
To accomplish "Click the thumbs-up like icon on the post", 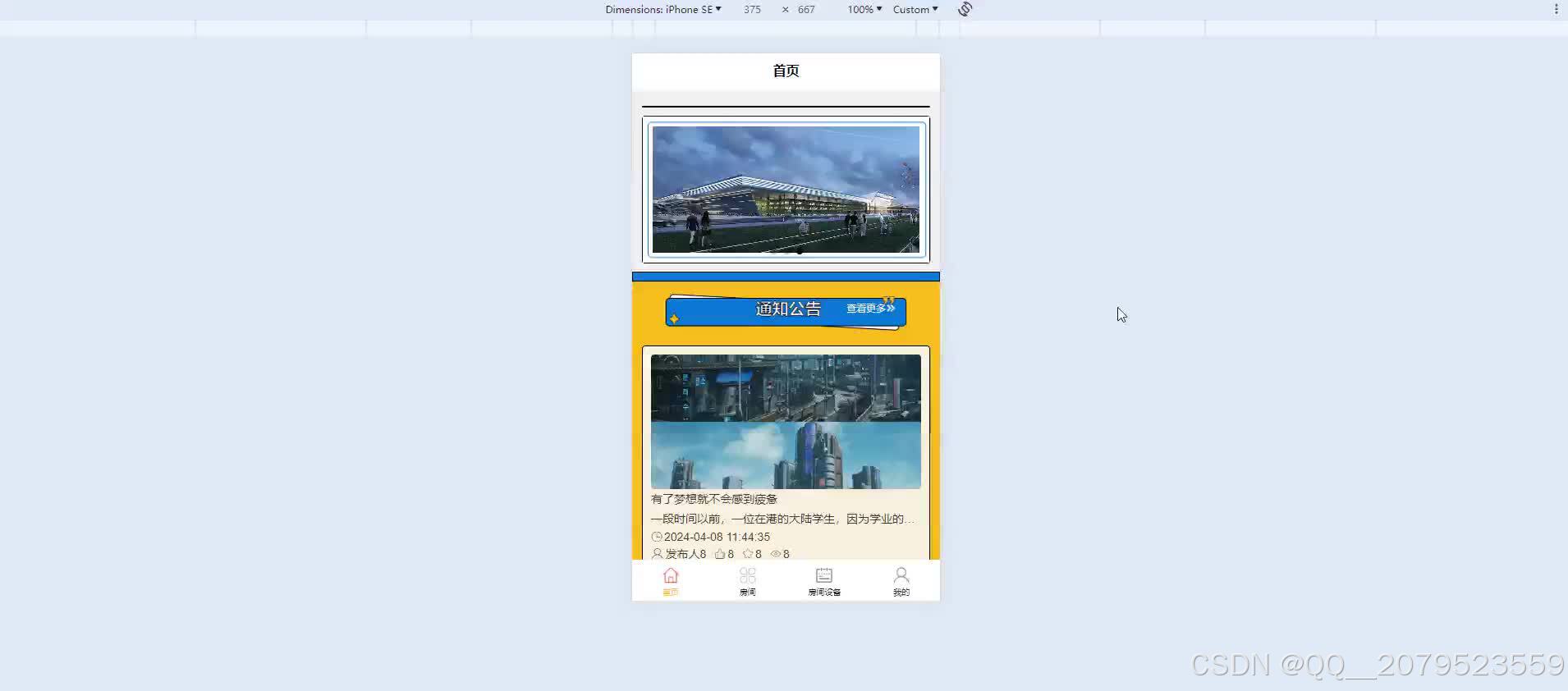I will pos(720,554).
